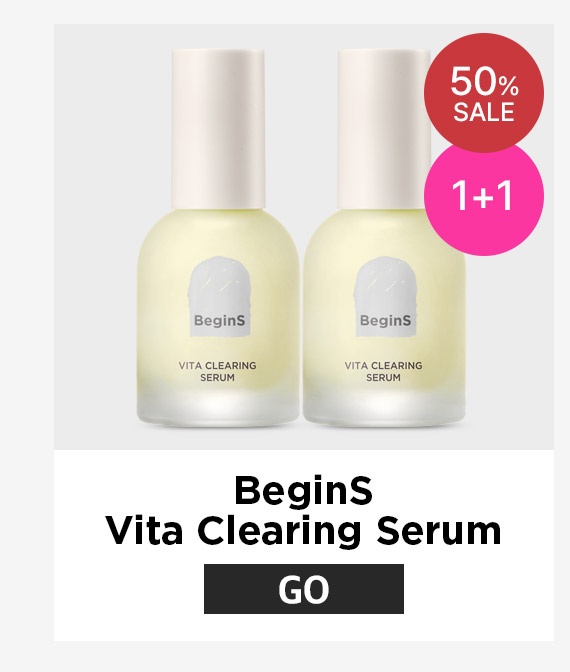Click frosted glass base of right bottle
570x672 pixels.
(384, 407)
